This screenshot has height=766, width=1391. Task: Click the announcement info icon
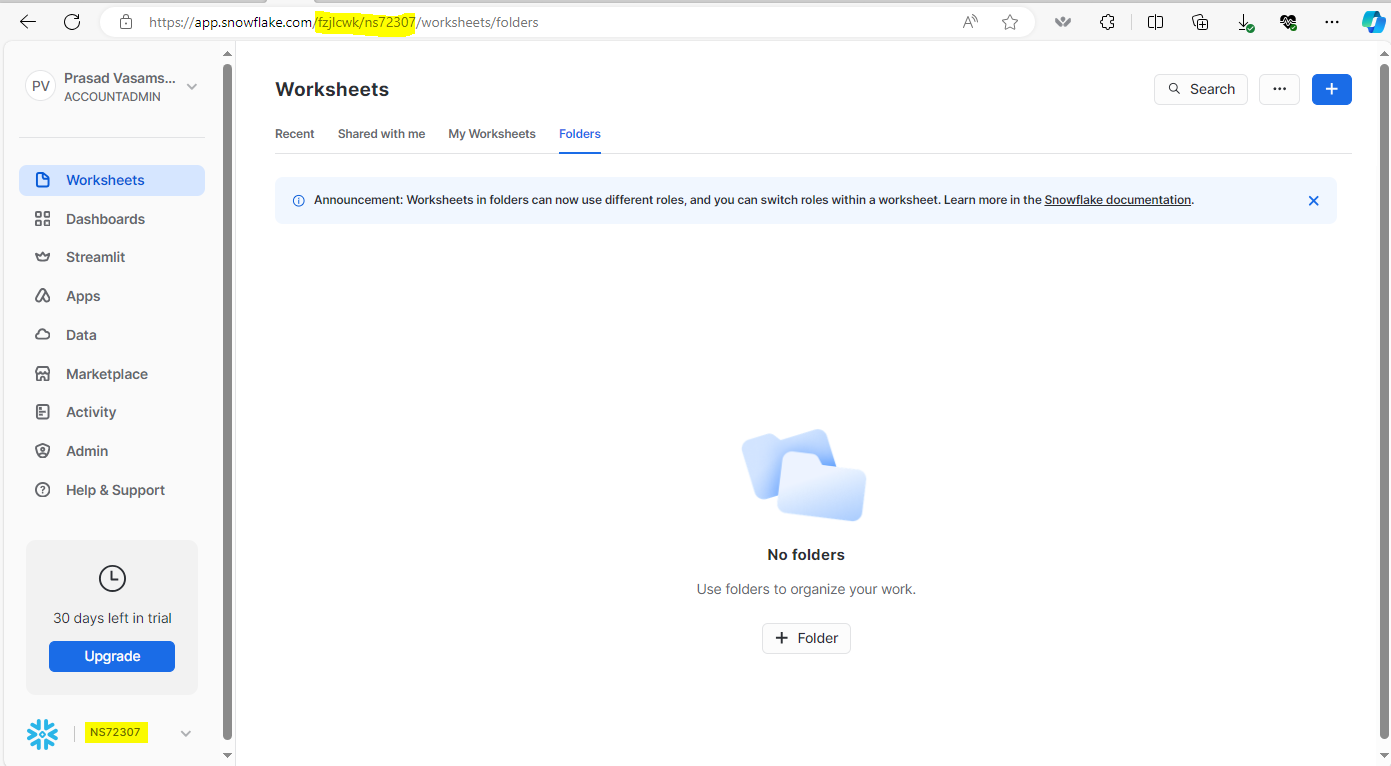coord(298,201)
